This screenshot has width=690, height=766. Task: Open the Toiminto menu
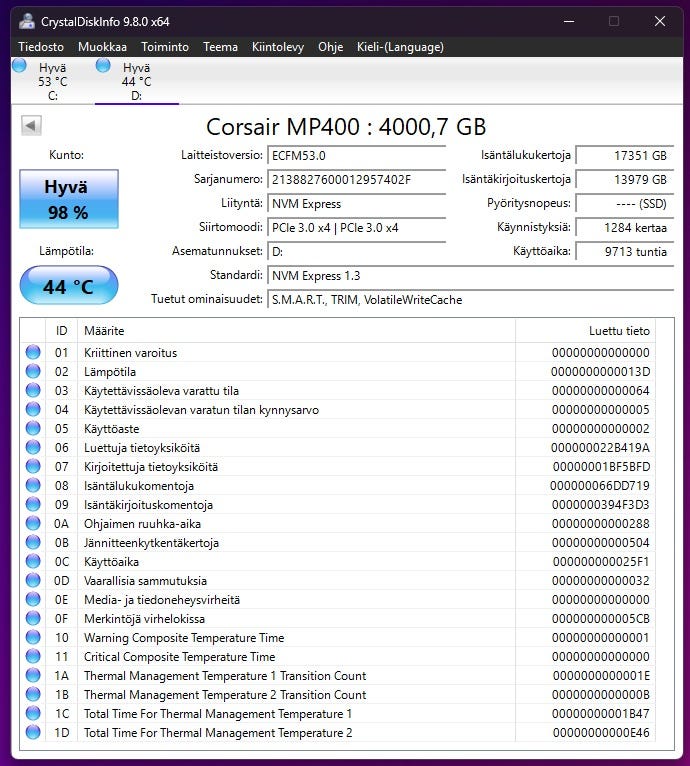click(165, 47)
